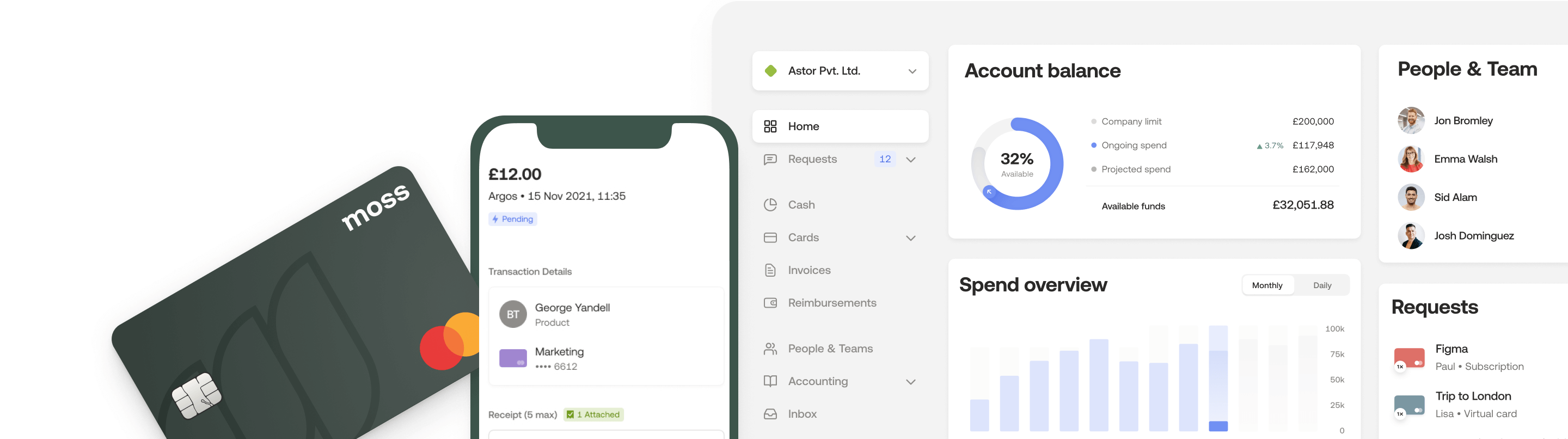This screenshot has height=439, width=1568.
Task: Click the Requests count badge 12
Action: tap(885, 159)
